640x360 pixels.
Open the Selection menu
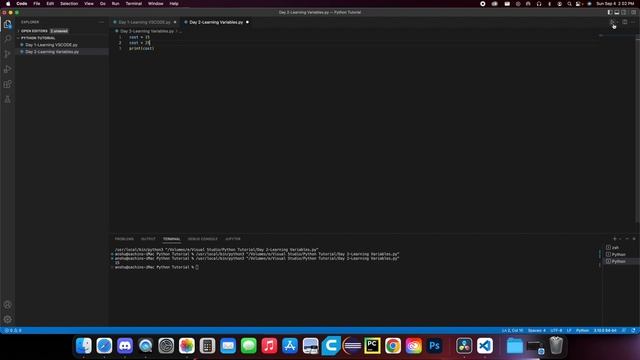pos(69,4)
